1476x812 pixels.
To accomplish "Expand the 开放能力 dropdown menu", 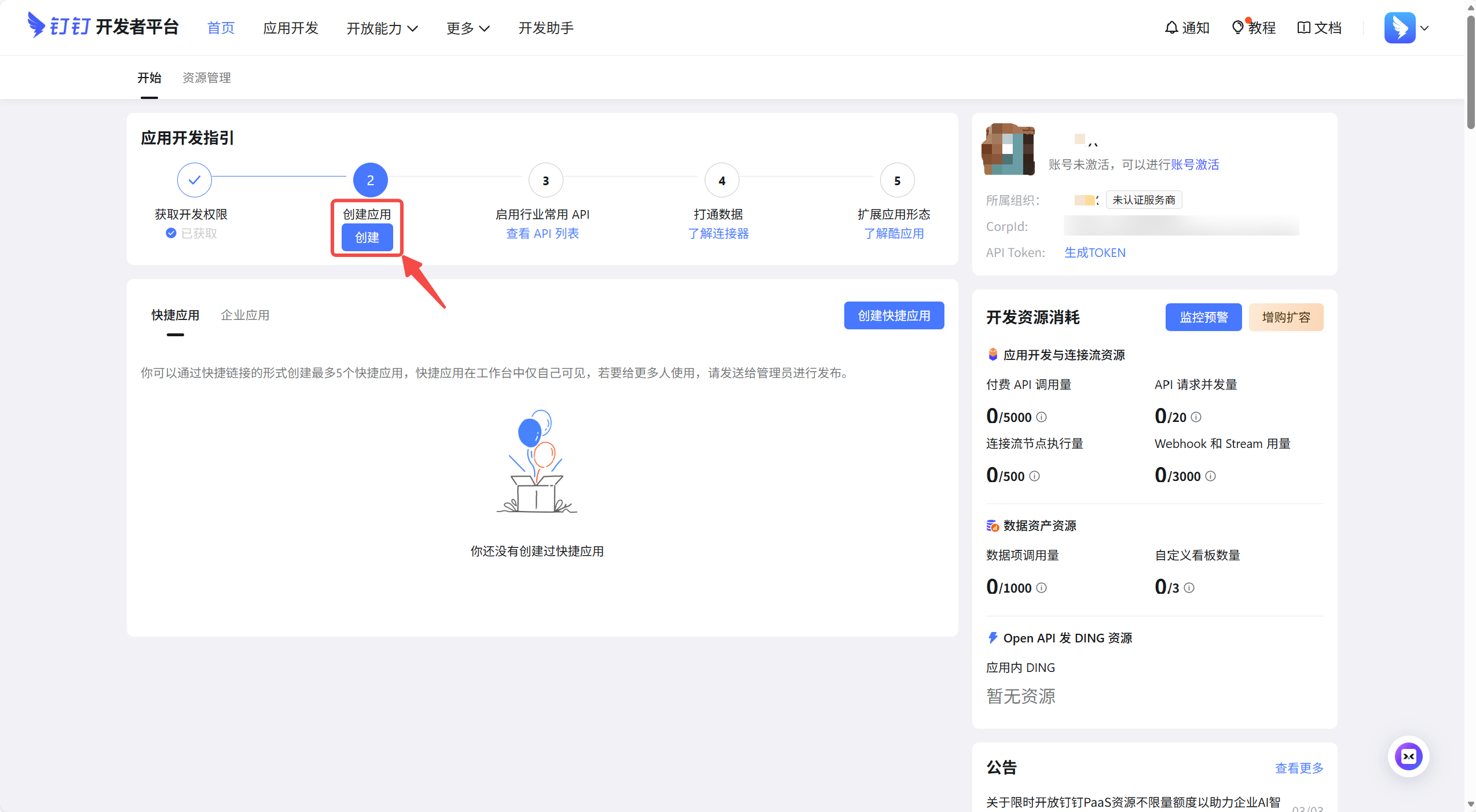I will pos(382,28).
